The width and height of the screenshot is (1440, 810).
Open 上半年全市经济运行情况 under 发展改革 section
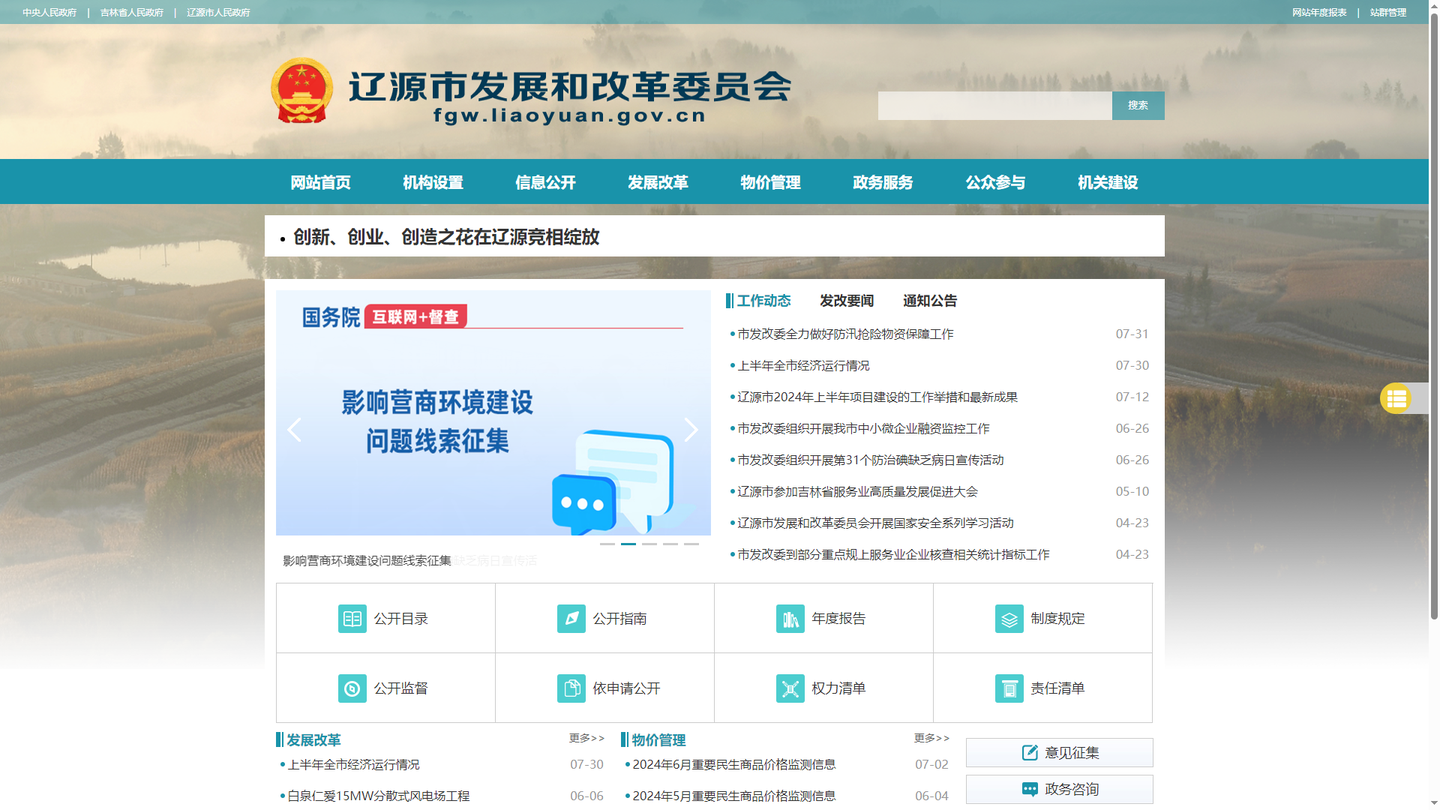click(353, 765)
